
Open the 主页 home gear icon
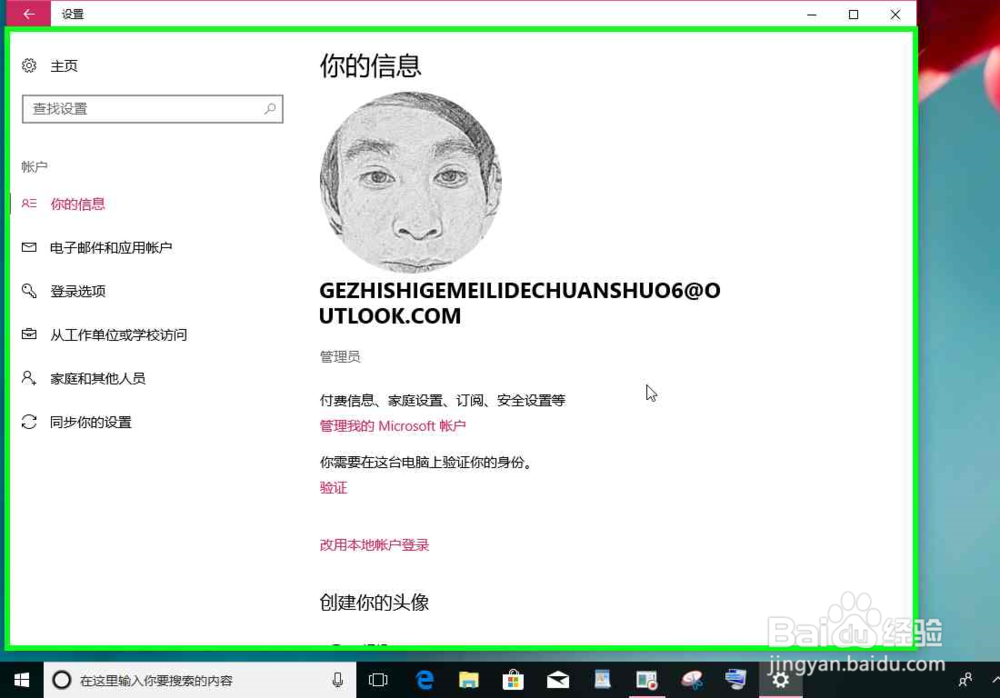pos(29,65)
